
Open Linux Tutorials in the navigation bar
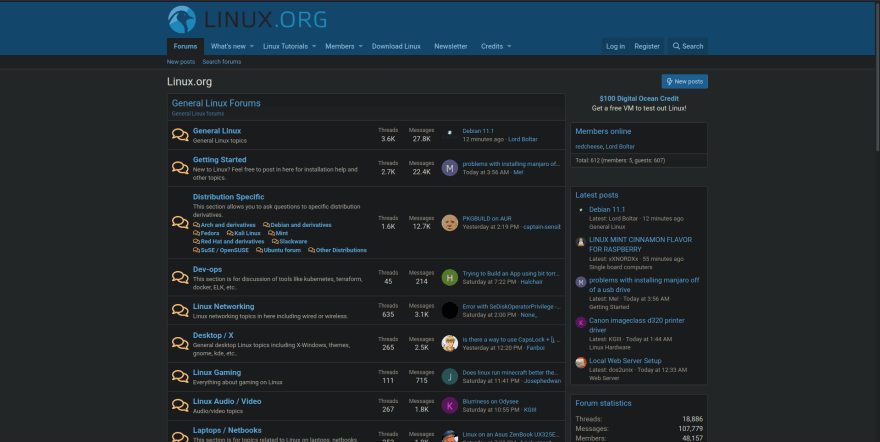[285, 47]
